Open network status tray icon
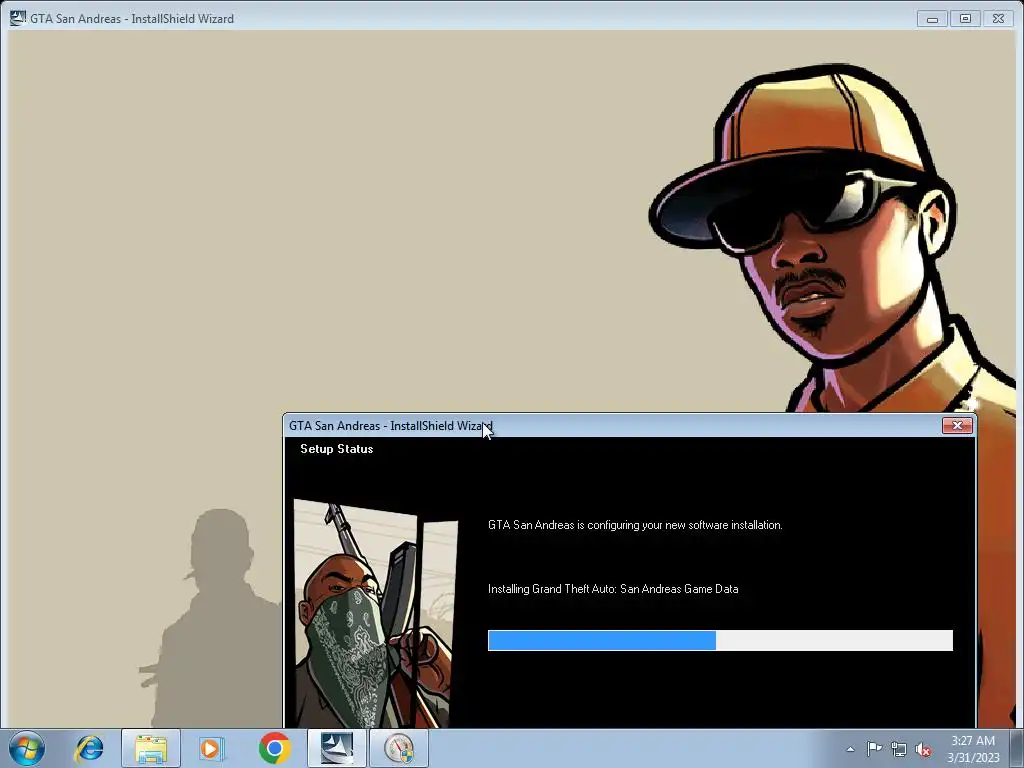The height and width of the screenshot is (768, 1024). coord(899,749)
